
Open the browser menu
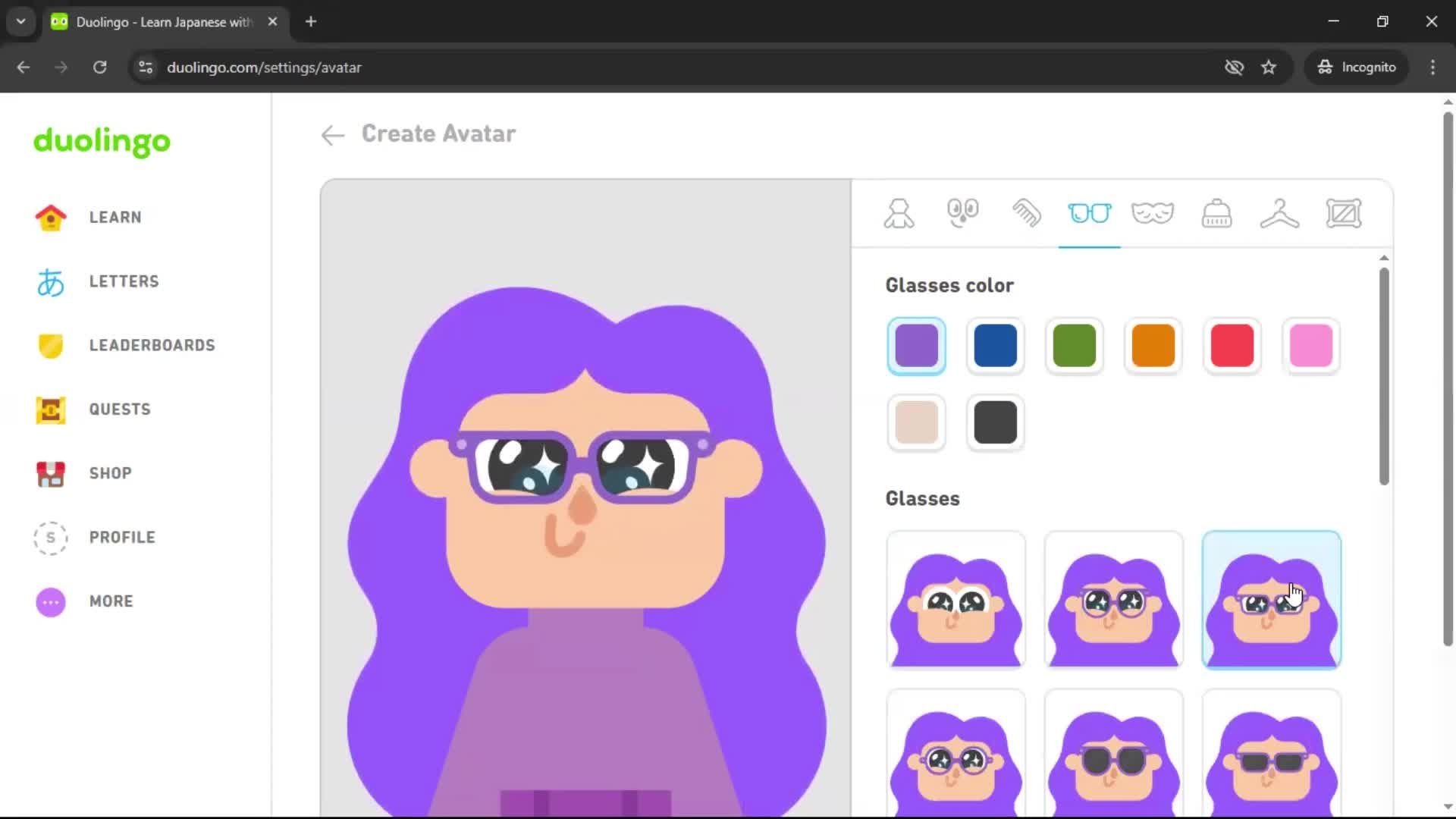1432,67
